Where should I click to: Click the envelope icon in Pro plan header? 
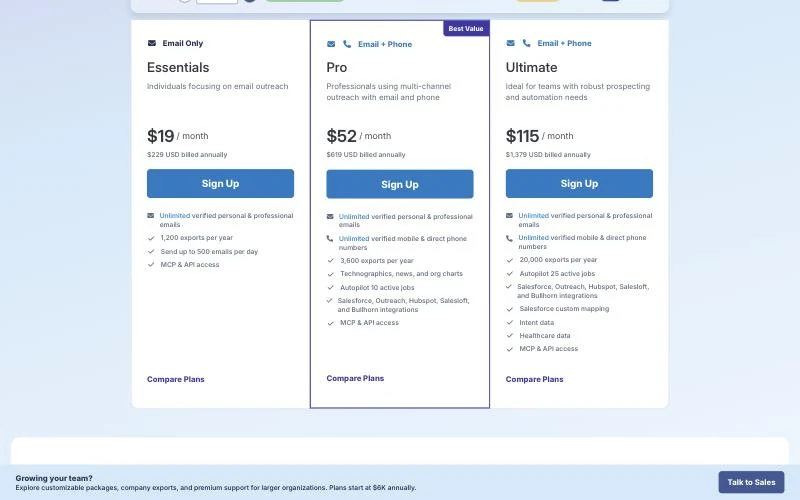pos(331,44)
